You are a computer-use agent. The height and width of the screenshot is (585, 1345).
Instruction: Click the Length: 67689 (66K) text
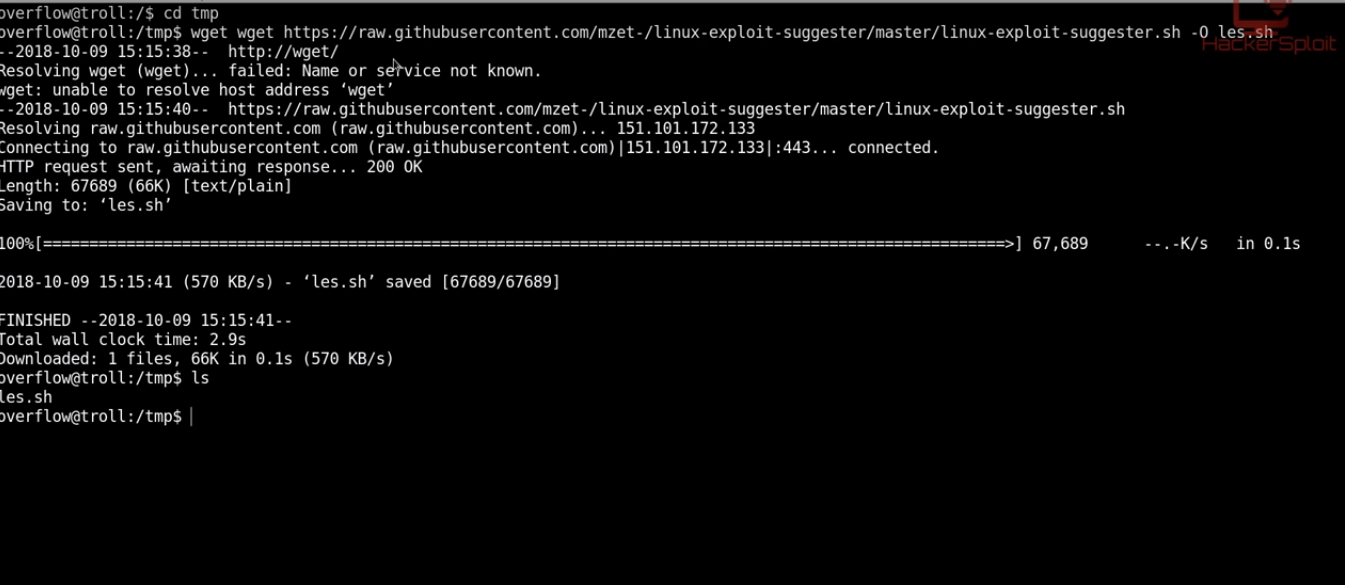pos(86,186)
